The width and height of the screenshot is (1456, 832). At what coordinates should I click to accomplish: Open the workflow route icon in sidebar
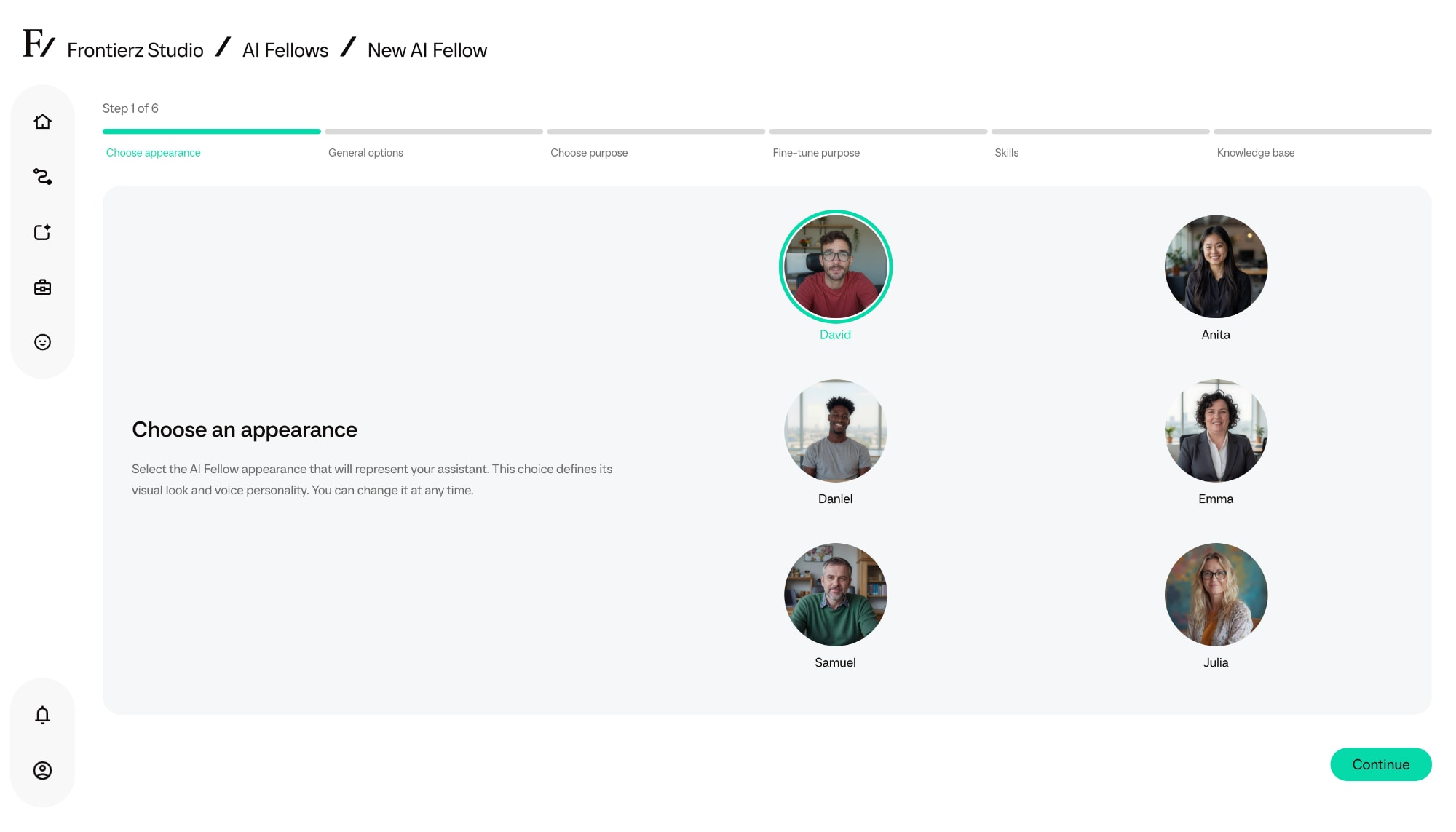[42, 177]
